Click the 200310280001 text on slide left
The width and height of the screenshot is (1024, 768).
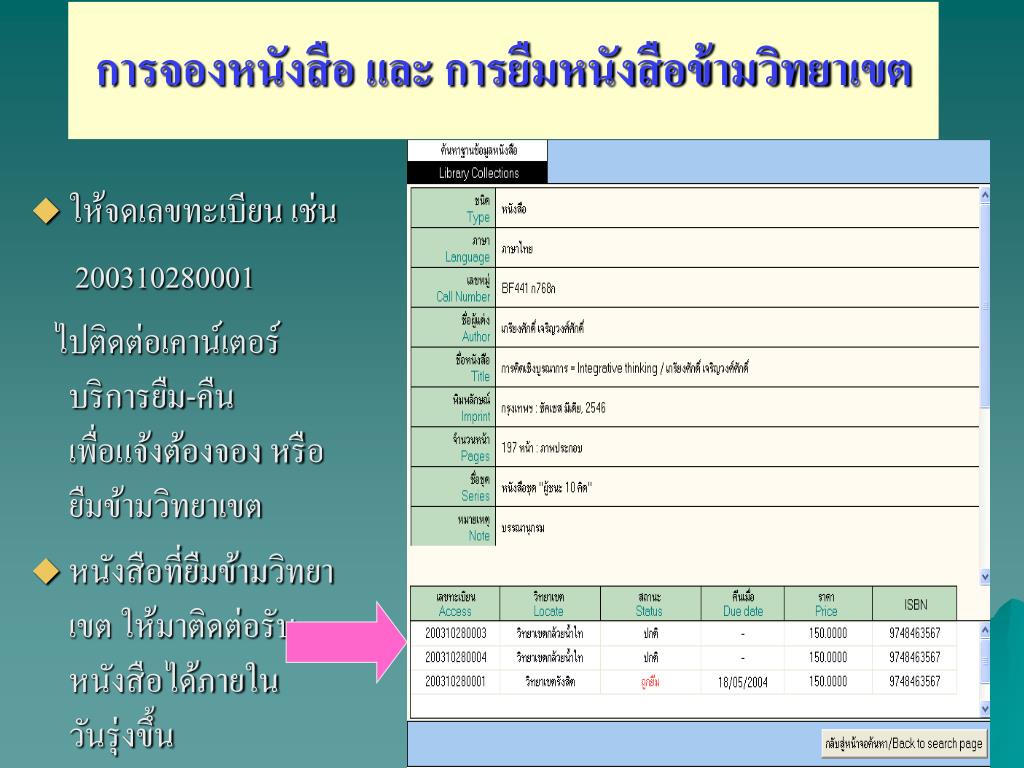pos(164,278)
